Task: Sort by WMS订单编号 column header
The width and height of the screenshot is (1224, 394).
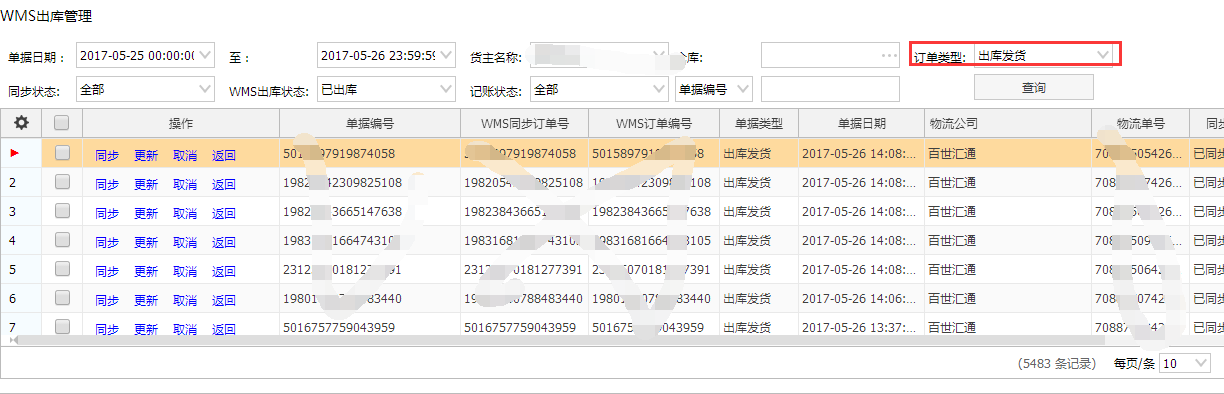Action: (654, 124)
